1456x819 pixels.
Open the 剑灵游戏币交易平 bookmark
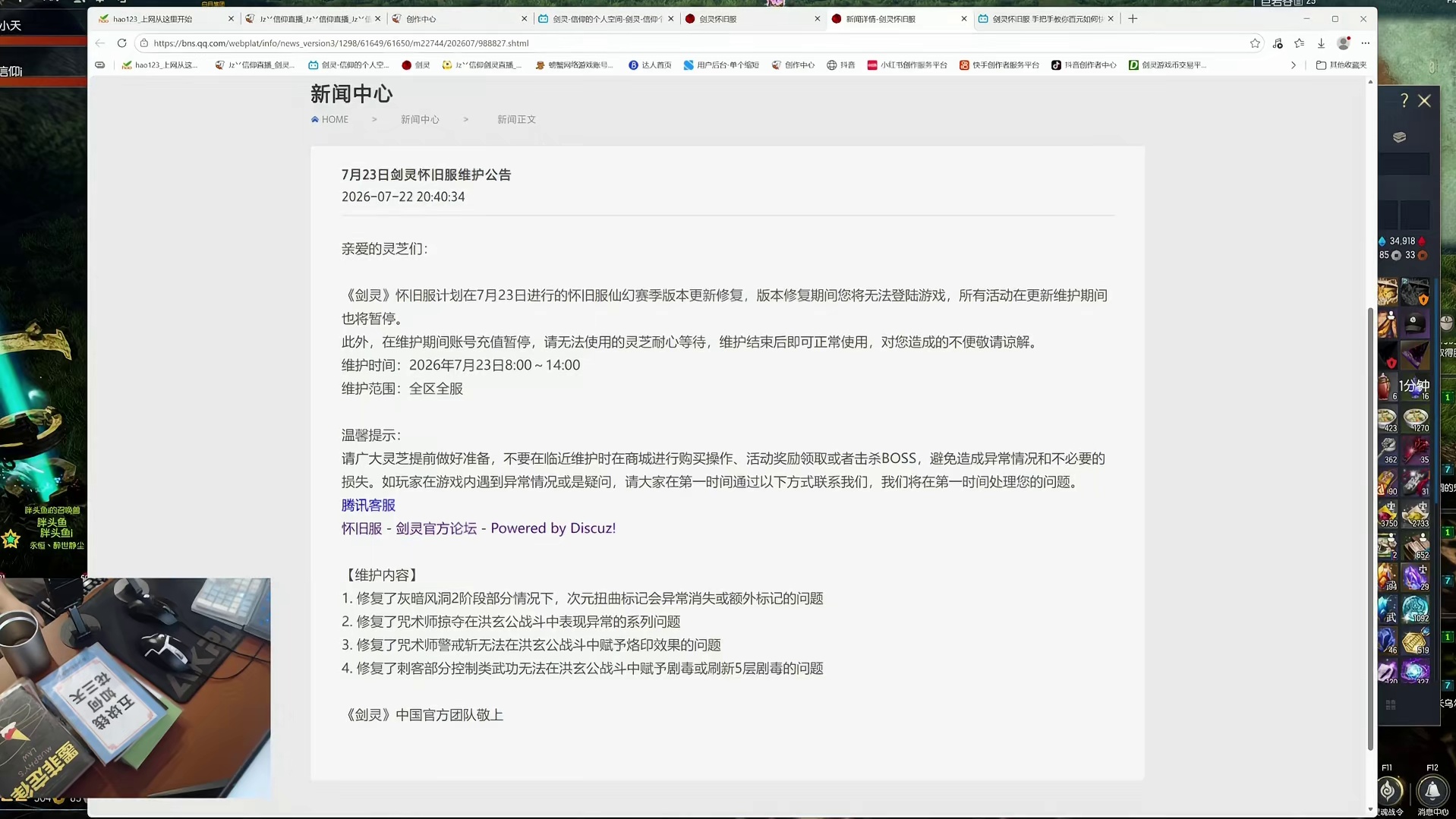[1168, 65]
